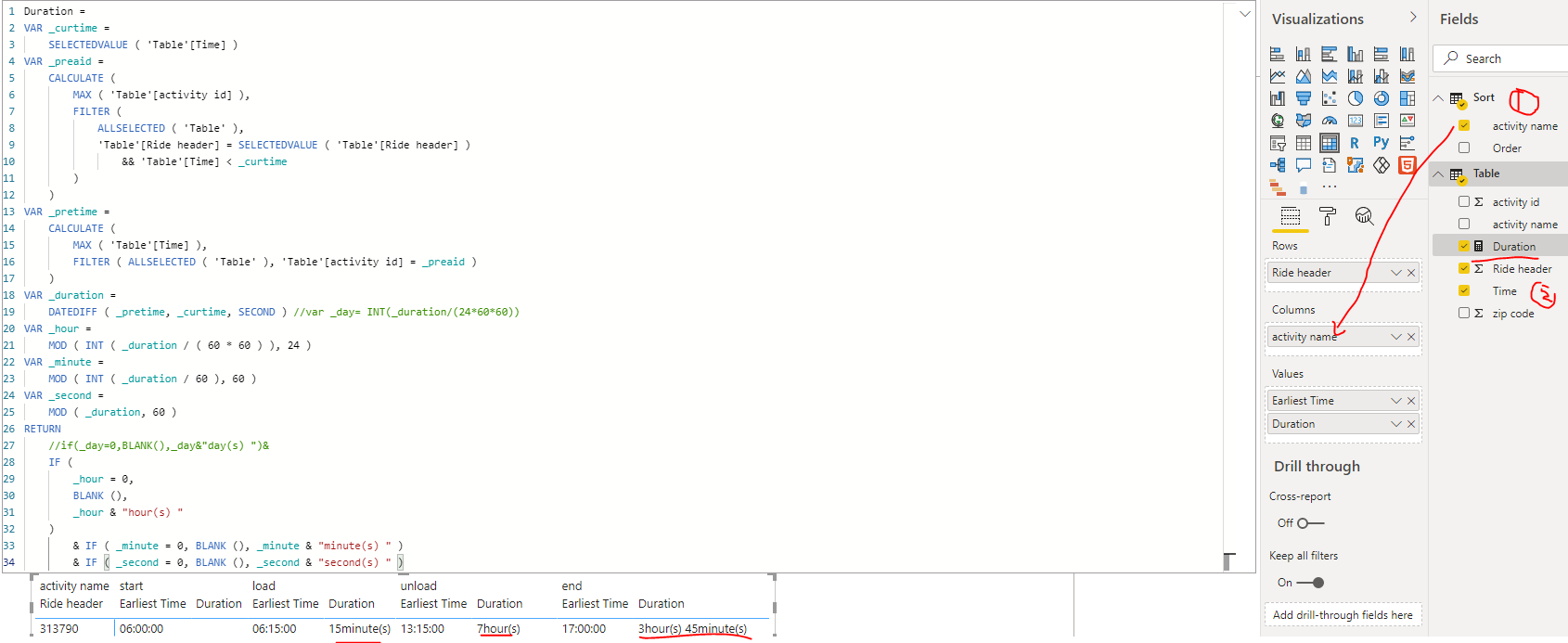
Task: Remove Earliest Time from Values
Action: click(1411, 401)
